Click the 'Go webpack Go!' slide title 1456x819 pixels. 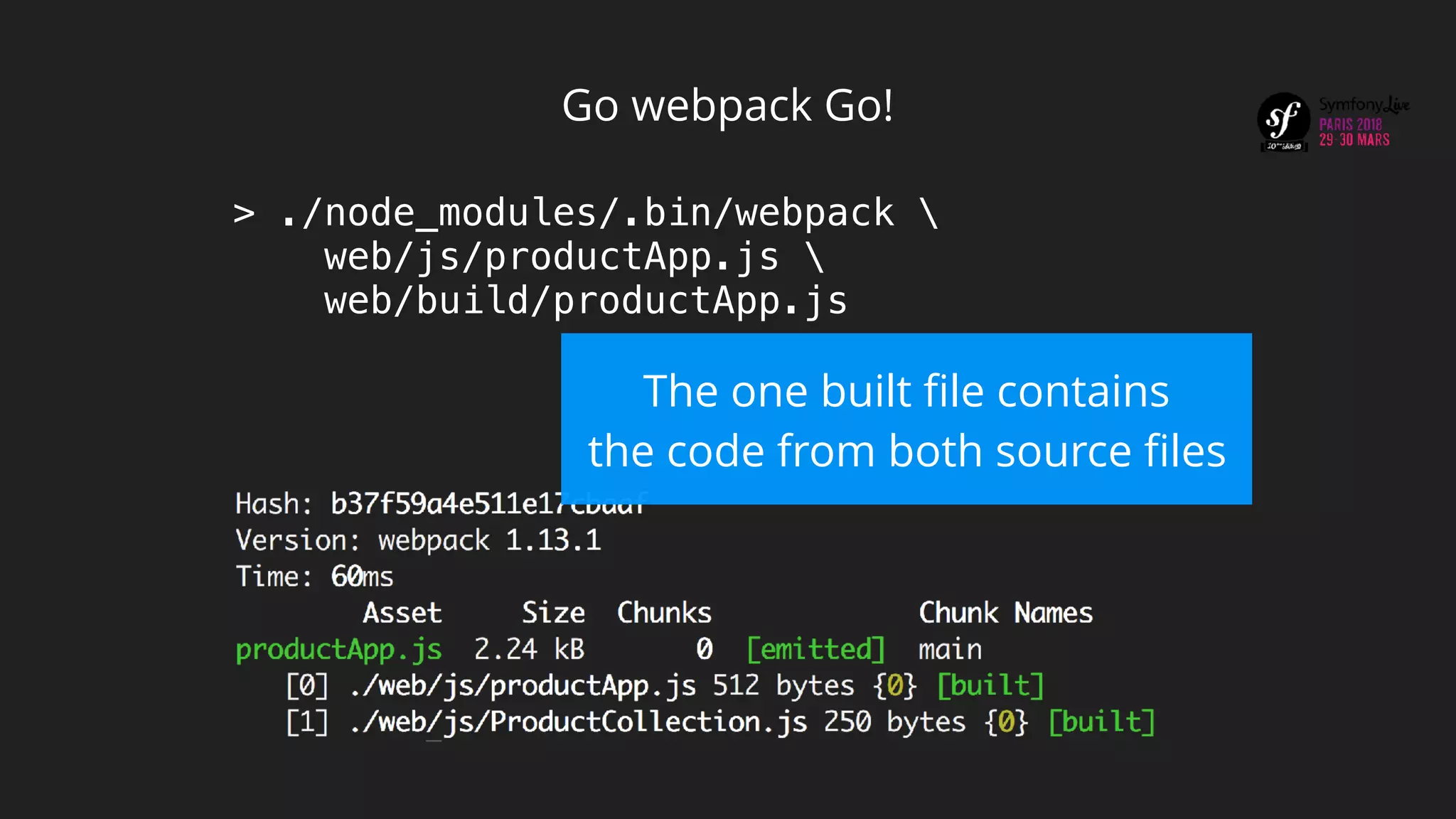click(x=727, y=106)
